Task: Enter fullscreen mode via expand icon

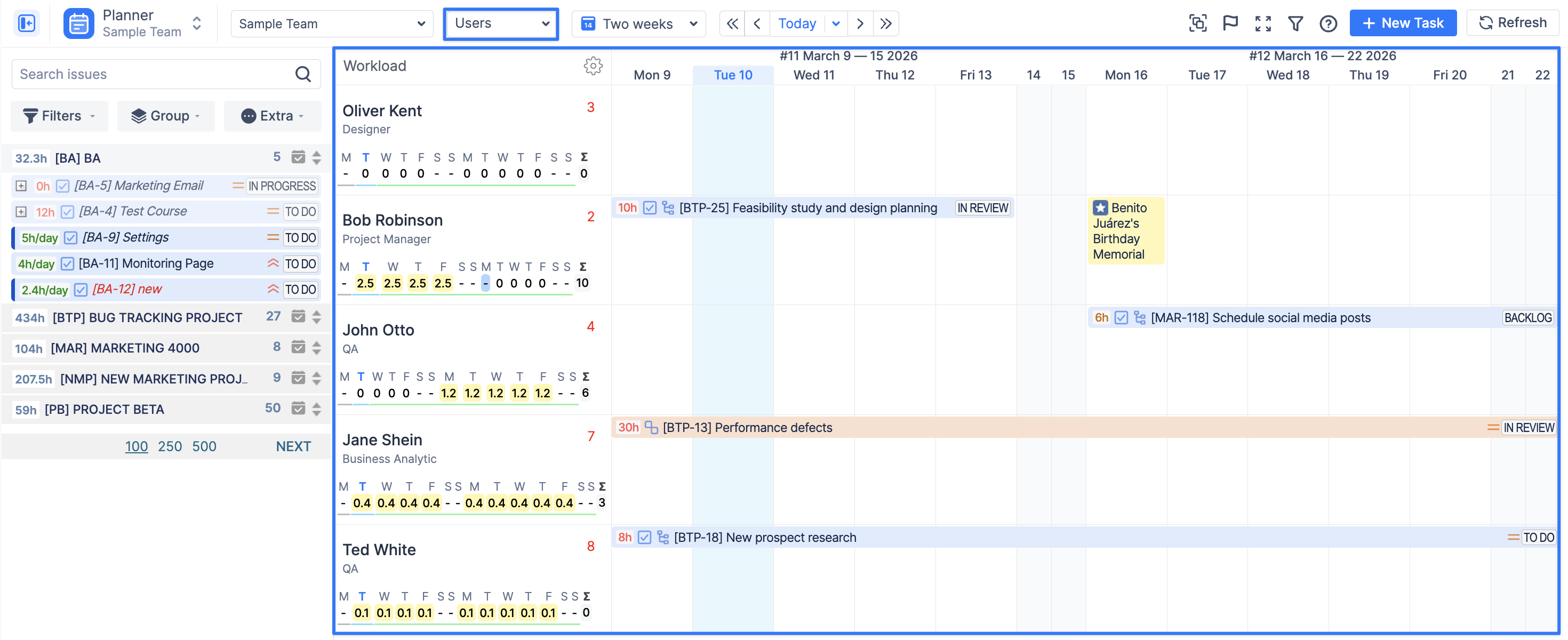Action: [x=1262, y=23]
